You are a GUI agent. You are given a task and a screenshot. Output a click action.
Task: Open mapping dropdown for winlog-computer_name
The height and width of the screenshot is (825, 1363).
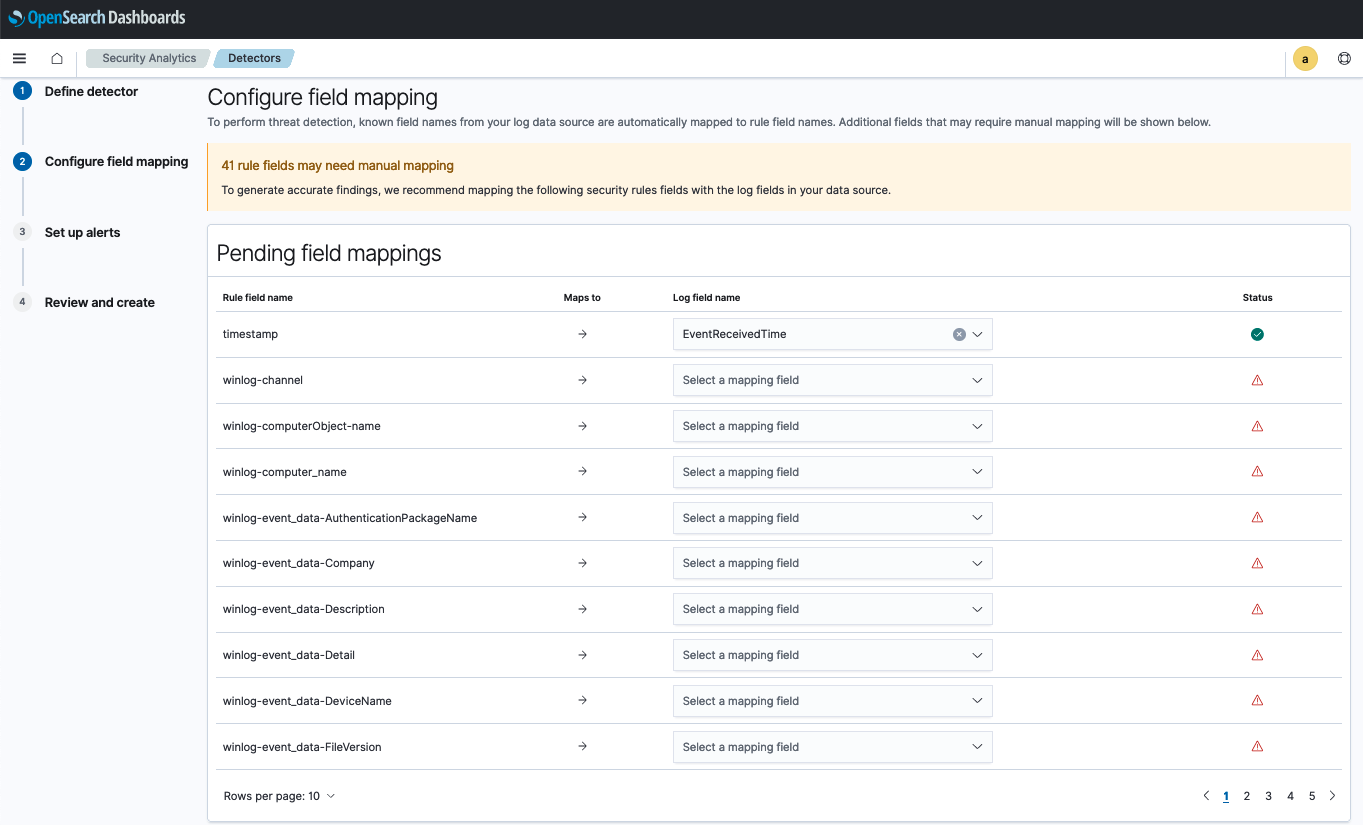tap(832, 472)
